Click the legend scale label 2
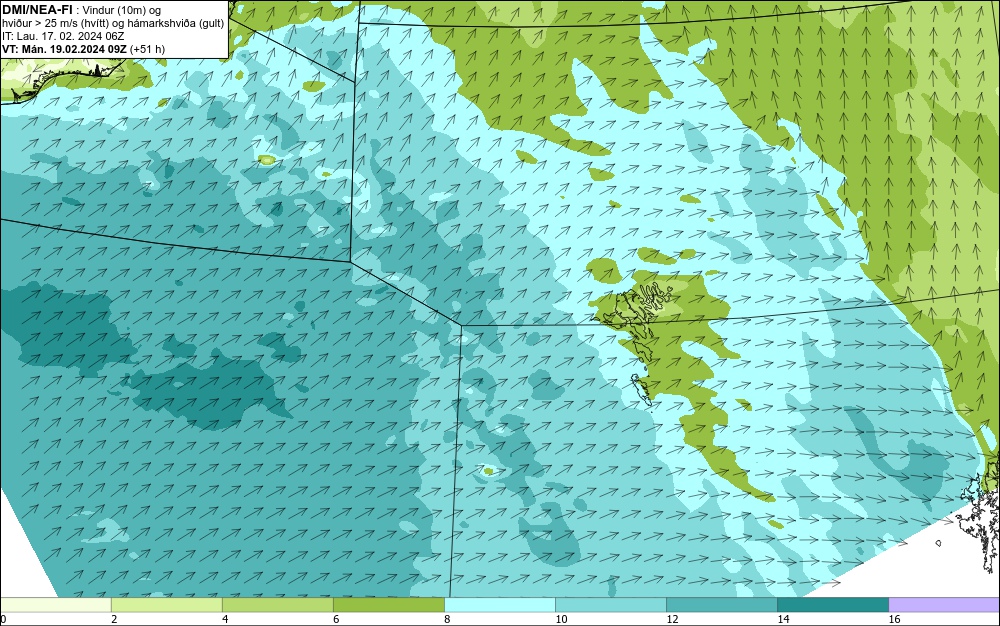This screenshot has height=626, width=1000. (x=114, y=619)
